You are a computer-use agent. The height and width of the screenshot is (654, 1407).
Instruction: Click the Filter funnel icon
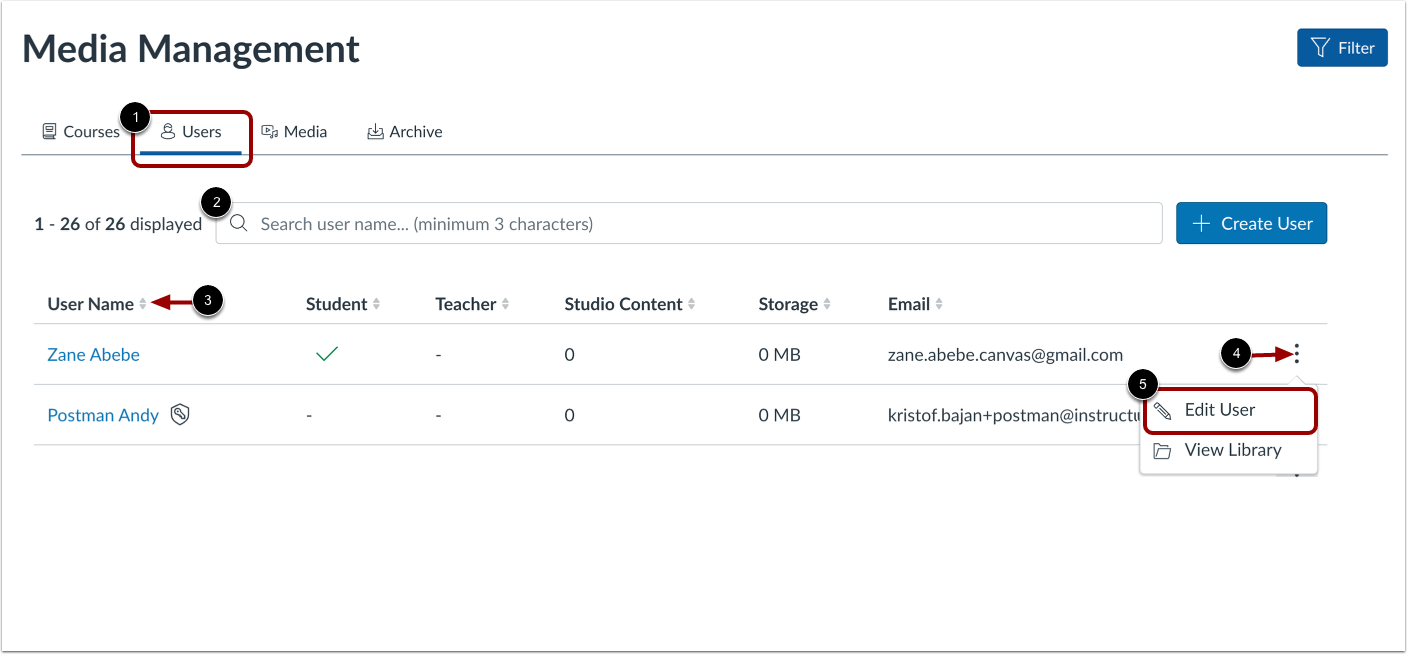(x=1322, y=47)
